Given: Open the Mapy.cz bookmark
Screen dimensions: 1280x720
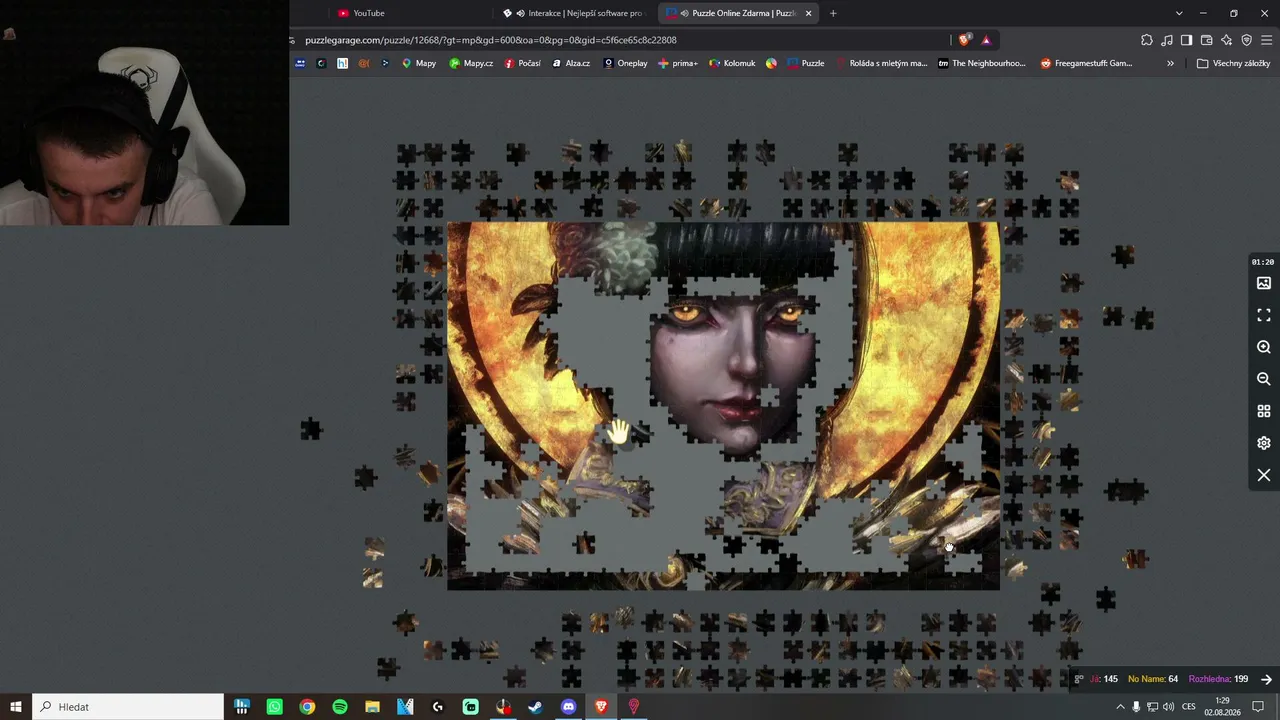Looking at the screenshot, I should [471, 63].
